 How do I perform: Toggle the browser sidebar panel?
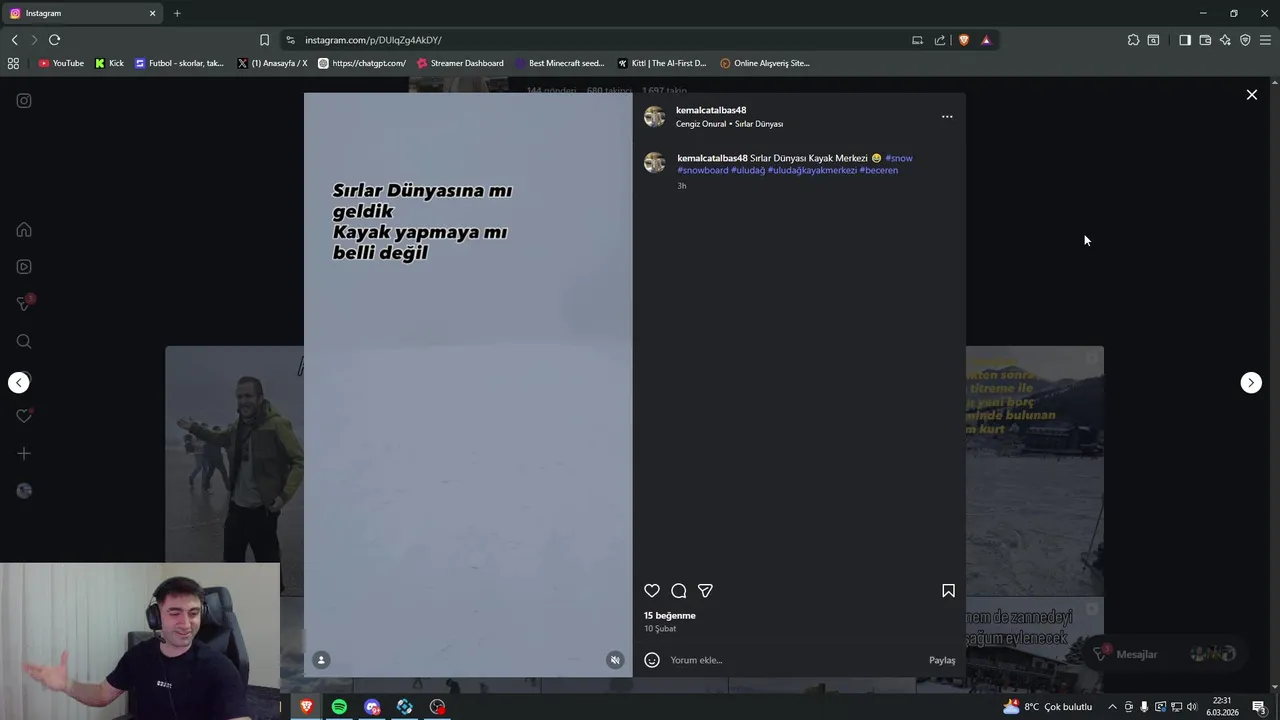click(x=1185, y=40)
